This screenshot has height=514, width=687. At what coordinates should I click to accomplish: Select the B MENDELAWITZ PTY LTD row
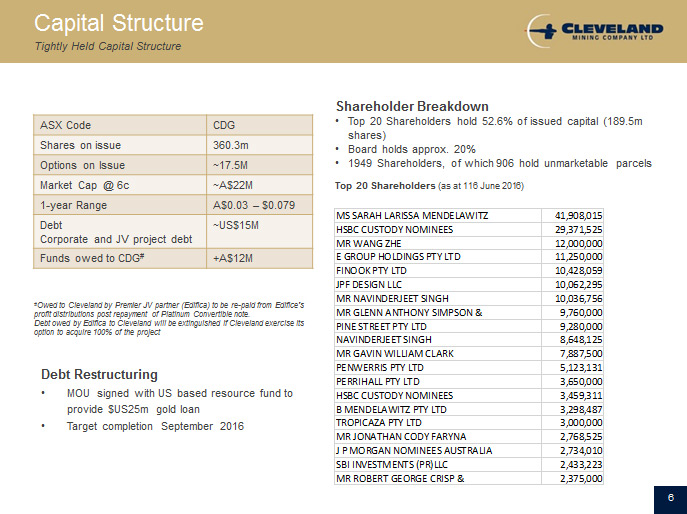coord(469,410)
